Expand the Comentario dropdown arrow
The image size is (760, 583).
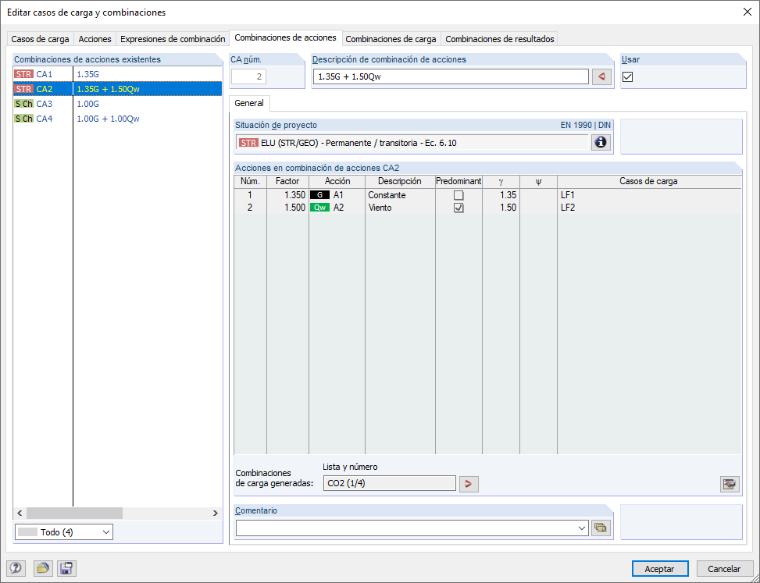tap(582, 528)
